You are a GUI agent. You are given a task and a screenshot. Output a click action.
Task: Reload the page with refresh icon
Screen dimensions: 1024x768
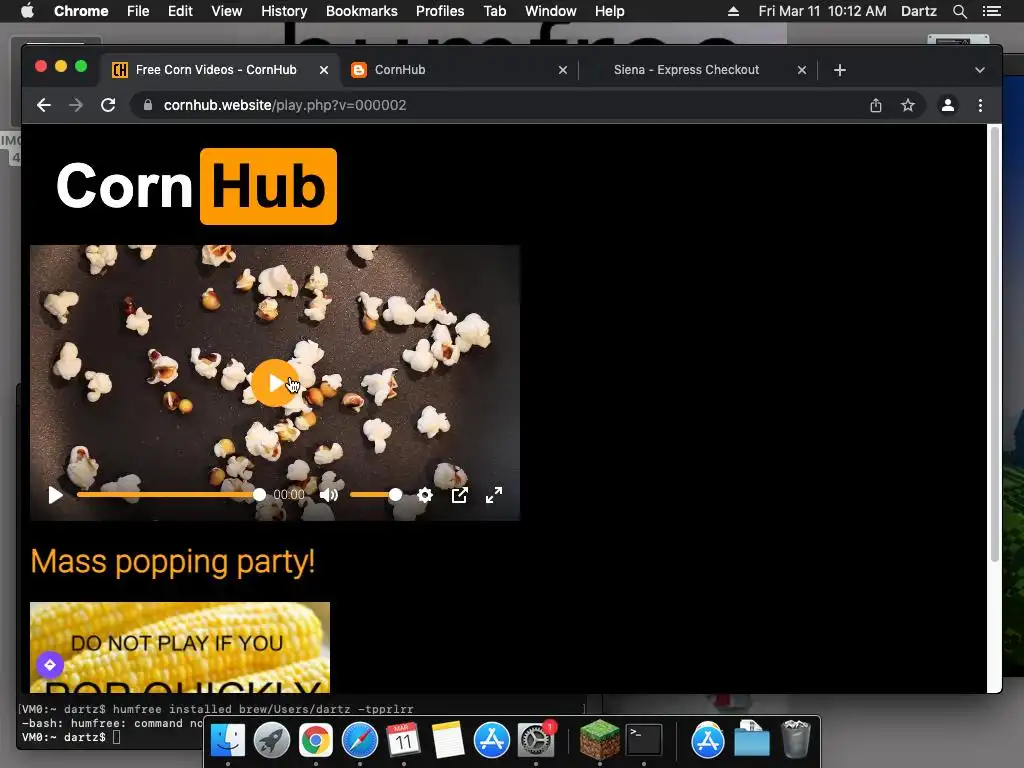pyautogui.click(x=108, y=105)
